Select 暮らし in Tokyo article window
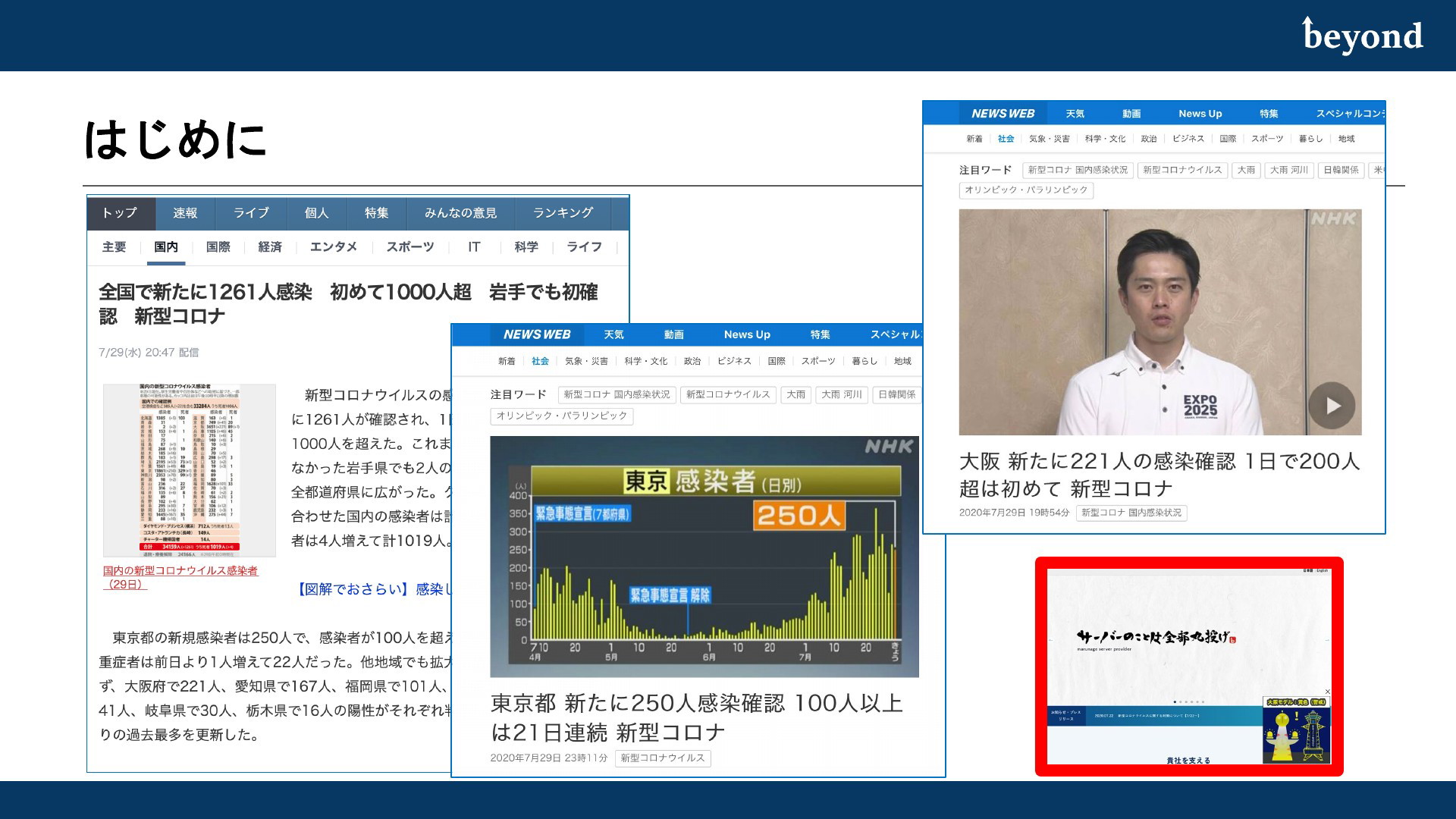The height and width of the screenshot is (819, 1456). click(864, 361)
